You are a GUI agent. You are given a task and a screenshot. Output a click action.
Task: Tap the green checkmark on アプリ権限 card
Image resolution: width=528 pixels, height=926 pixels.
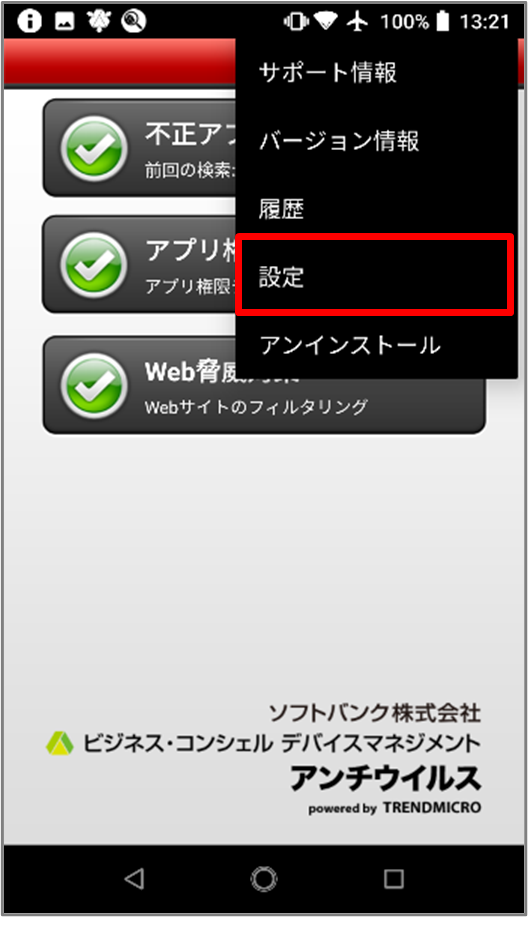point(94,265)
